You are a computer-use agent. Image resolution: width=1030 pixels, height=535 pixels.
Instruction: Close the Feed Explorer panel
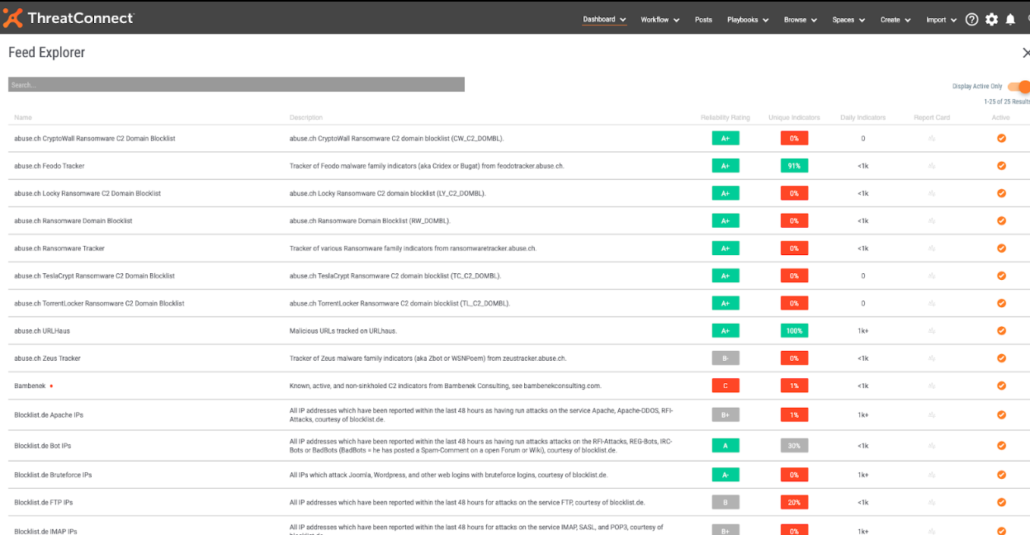pos(1025,53)
